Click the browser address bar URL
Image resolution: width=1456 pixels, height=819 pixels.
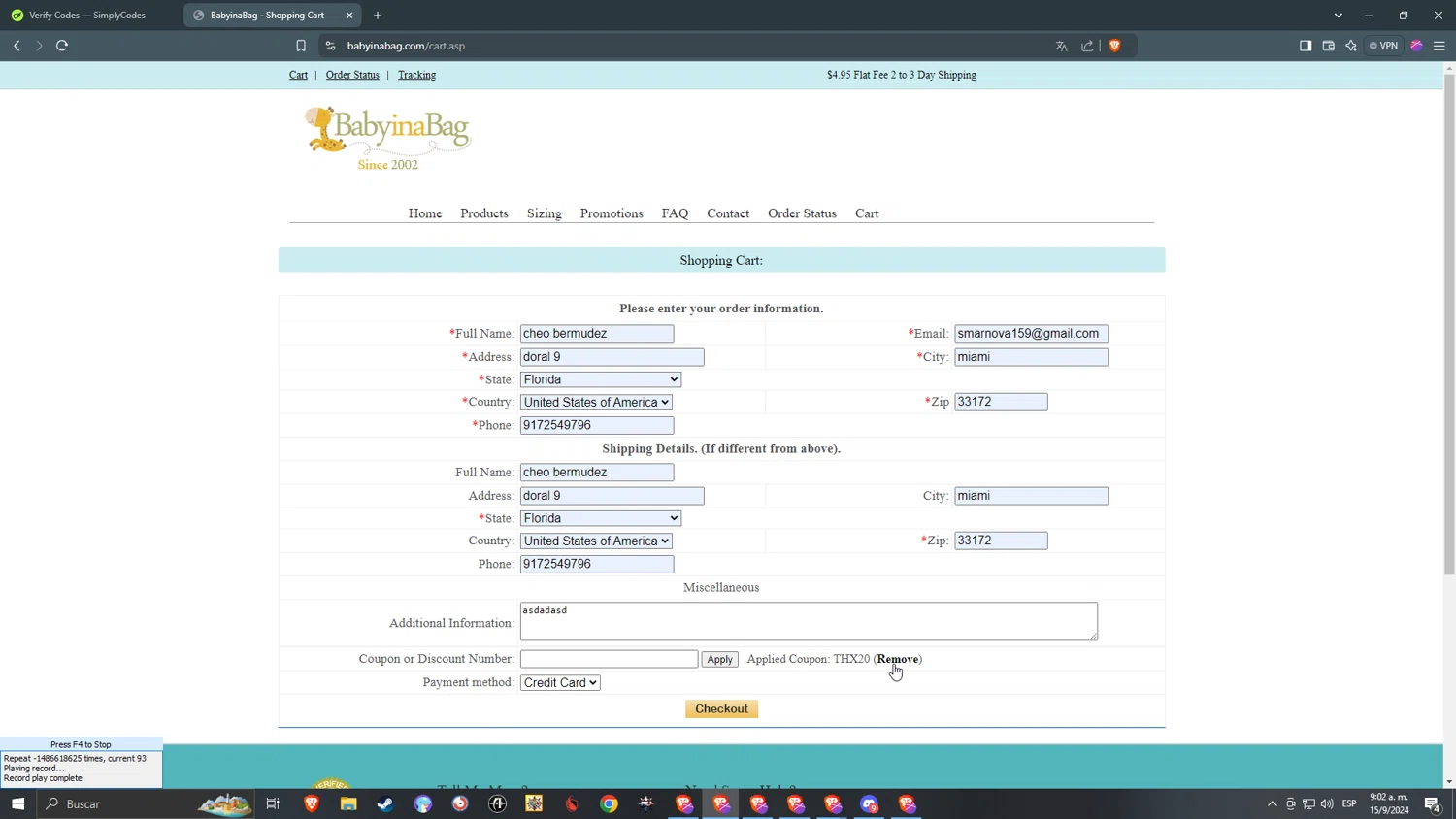[x=406, y=46]
